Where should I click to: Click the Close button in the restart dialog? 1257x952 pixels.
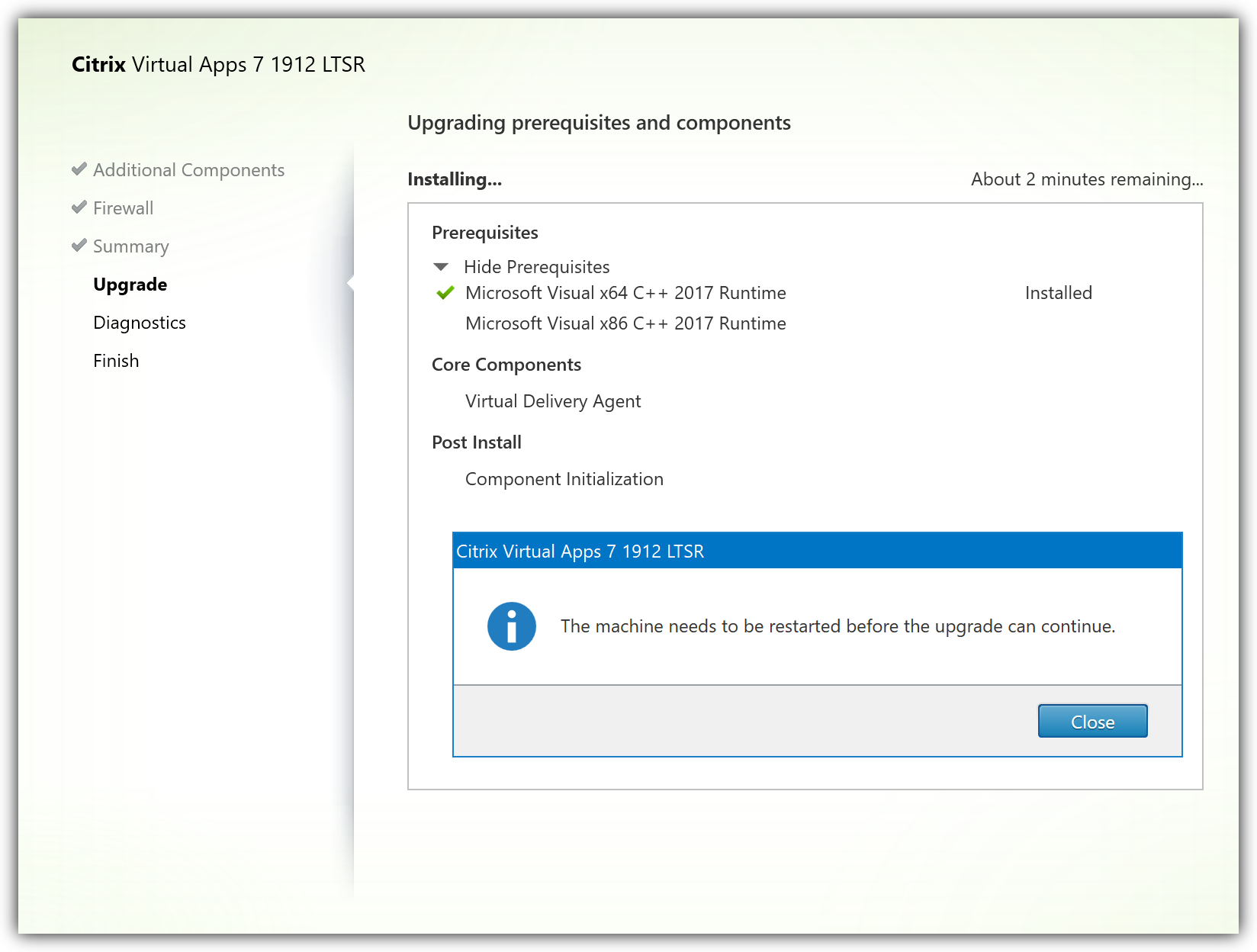click(1092, 721)
